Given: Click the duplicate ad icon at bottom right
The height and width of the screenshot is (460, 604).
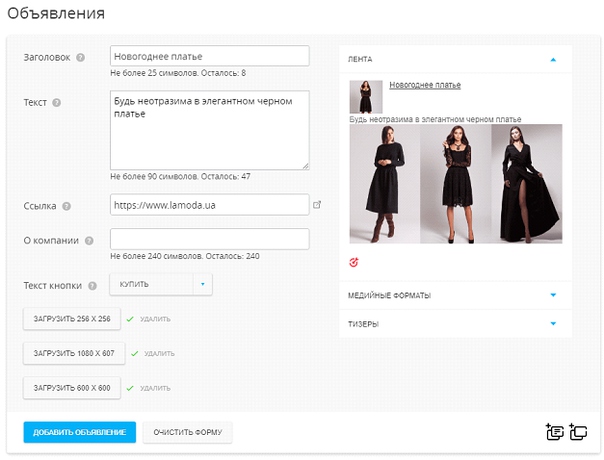Looking at the screenshot, I should pos(578,431).
